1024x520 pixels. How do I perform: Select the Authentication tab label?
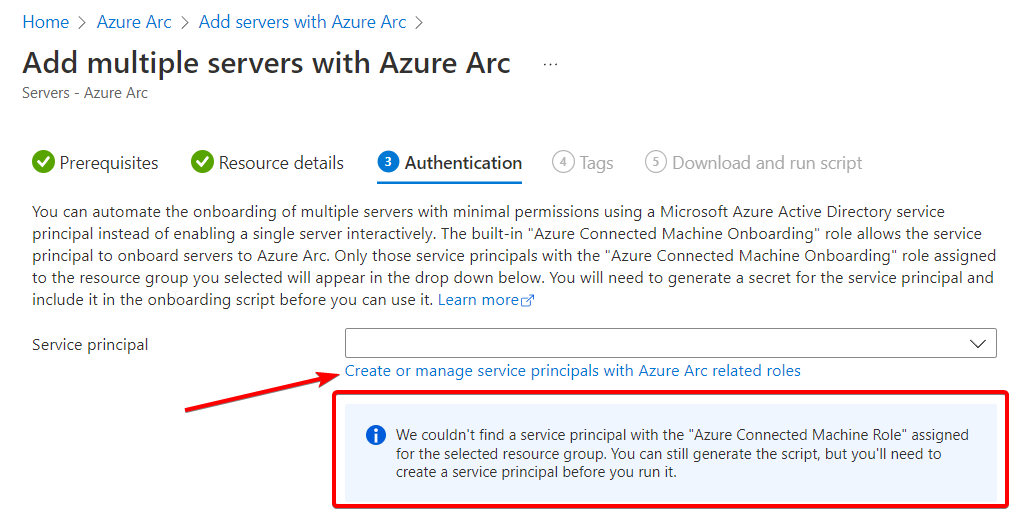[463, 163]
